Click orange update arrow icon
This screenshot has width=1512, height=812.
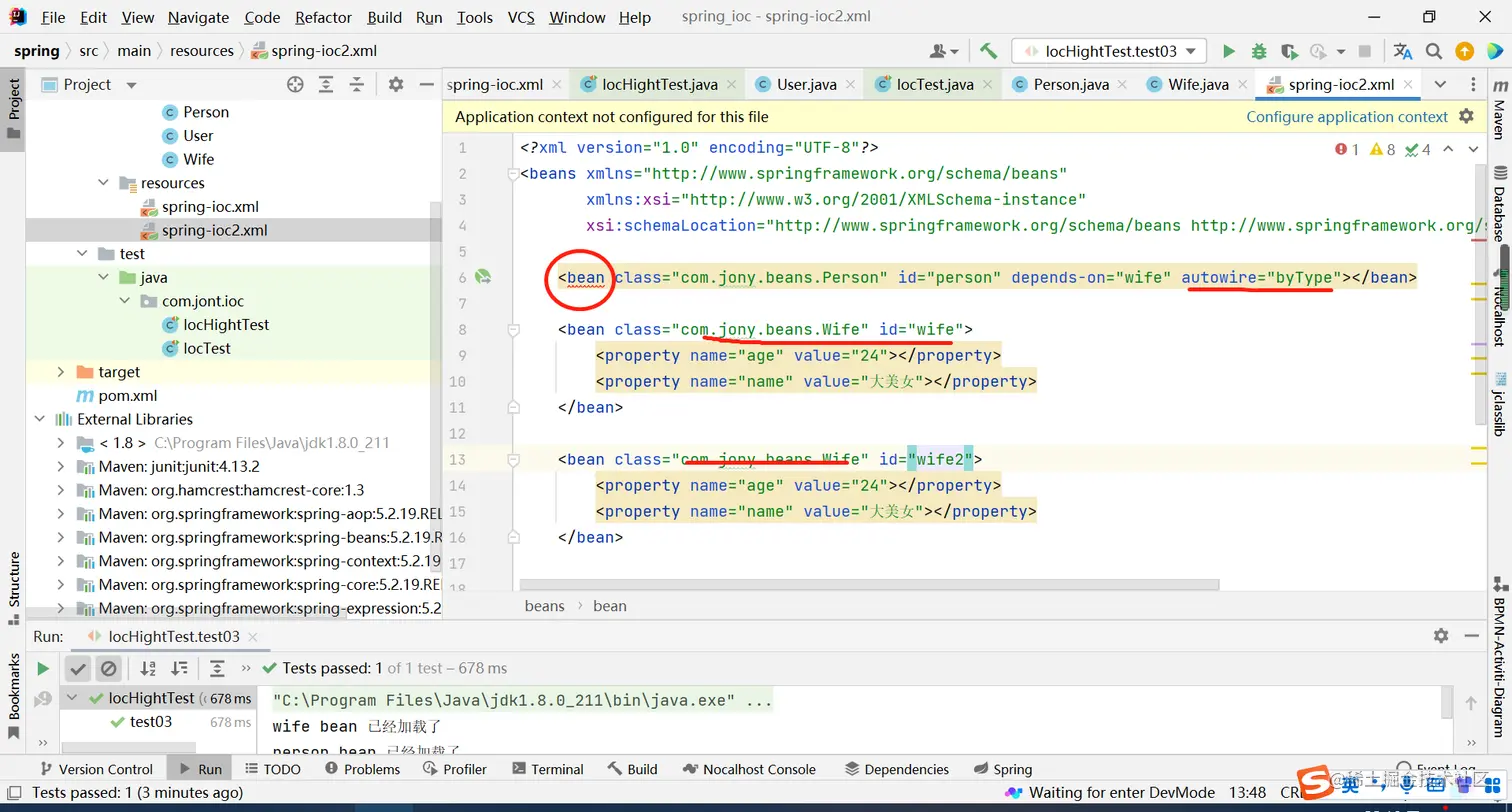(x=1464, y=51)
